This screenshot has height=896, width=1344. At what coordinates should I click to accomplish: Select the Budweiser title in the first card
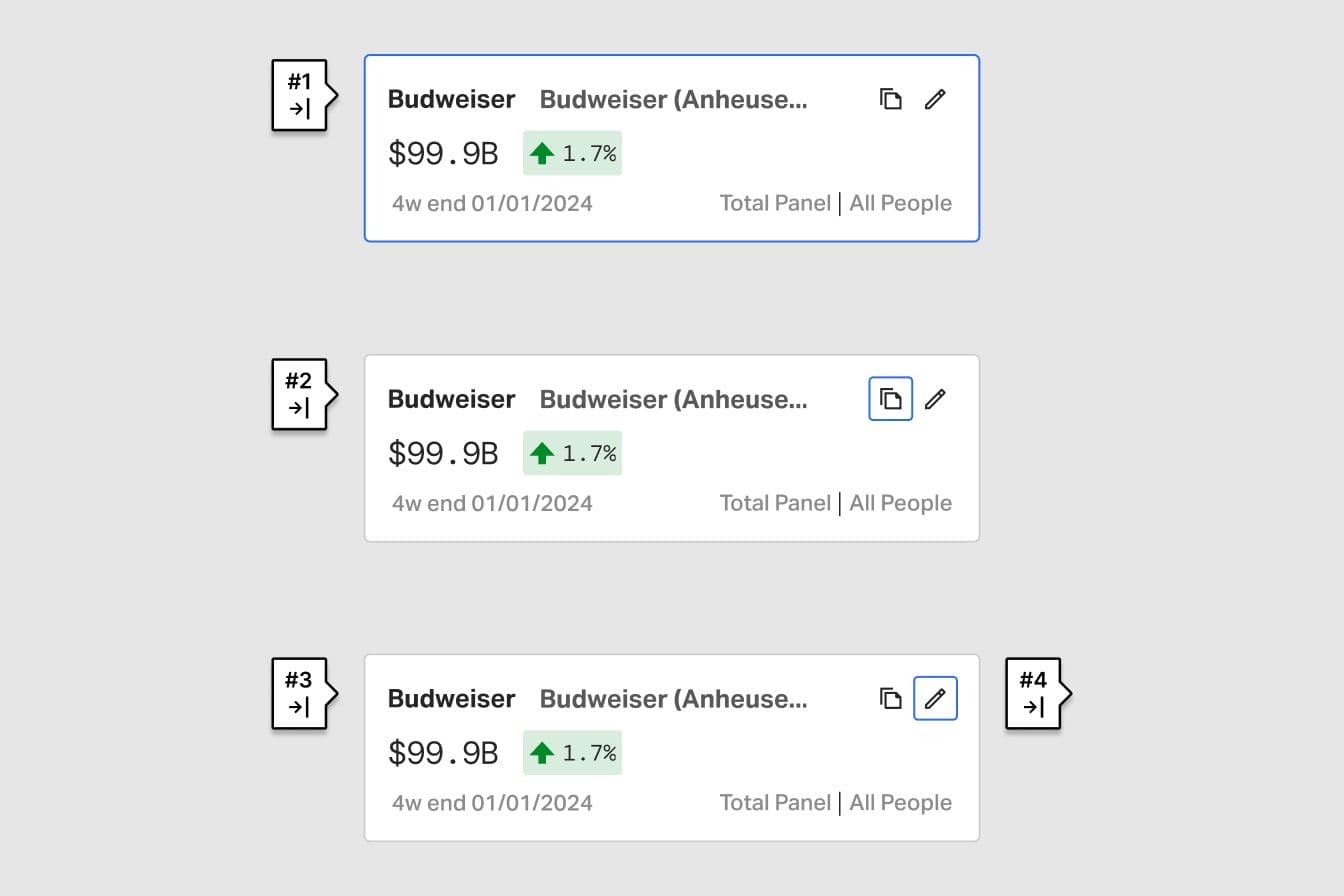pos(452,99)
